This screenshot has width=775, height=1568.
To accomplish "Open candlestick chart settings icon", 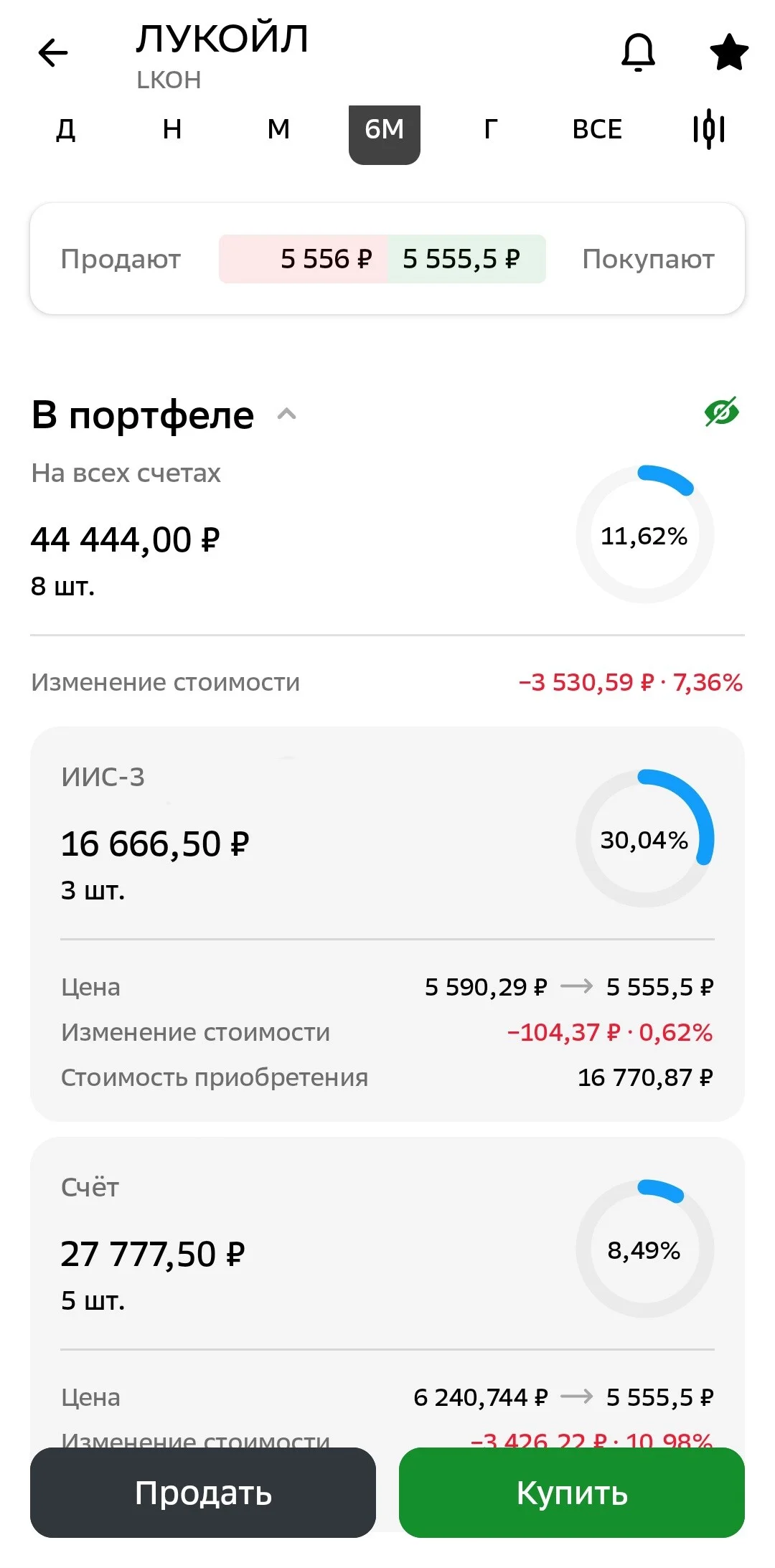I will click(709, 129).
